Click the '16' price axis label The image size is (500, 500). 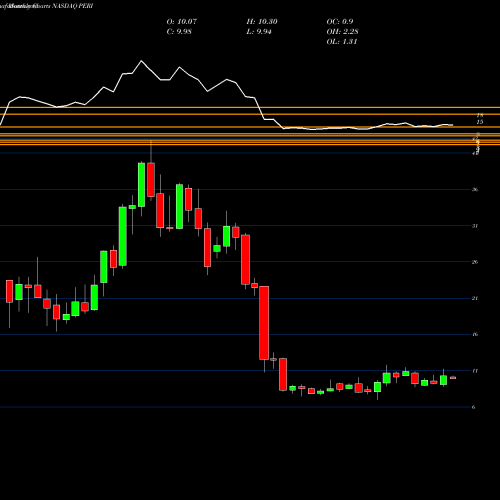475,334
